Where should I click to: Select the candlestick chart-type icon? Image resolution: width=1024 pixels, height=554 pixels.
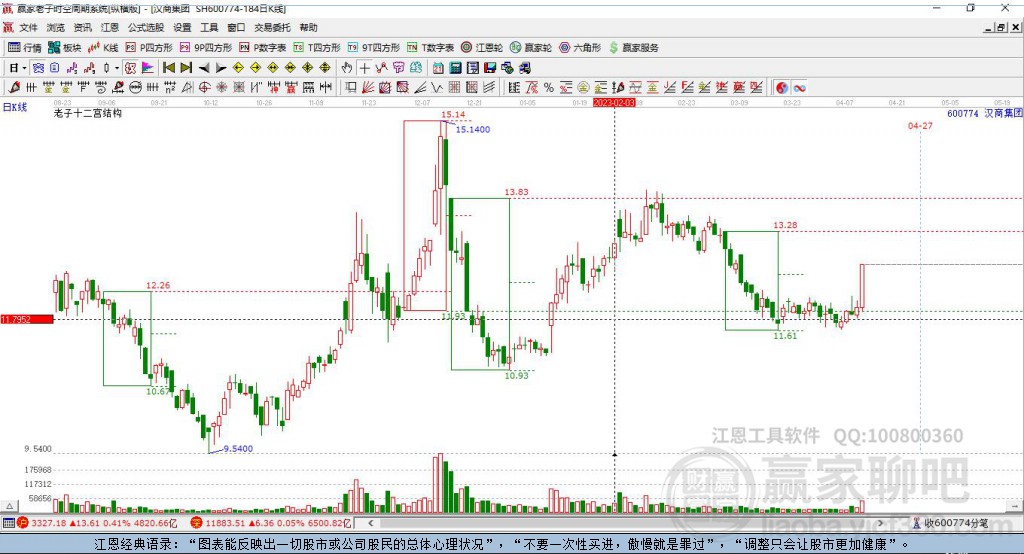(106, 68)
